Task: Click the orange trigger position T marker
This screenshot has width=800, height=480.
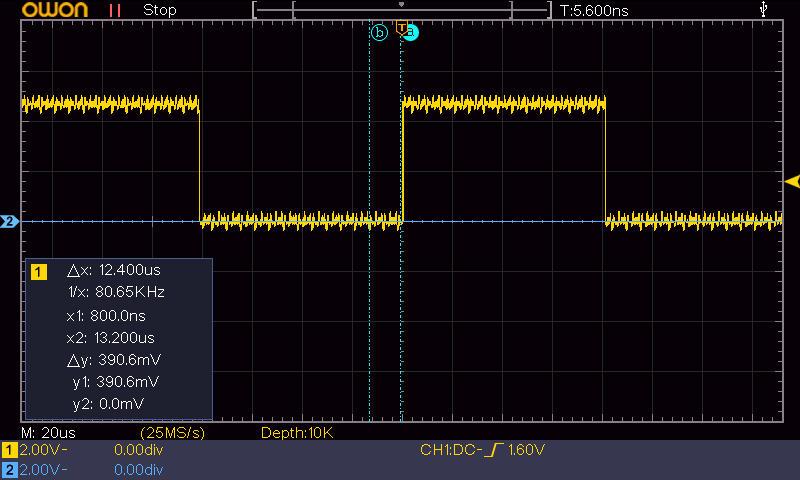Action: coord(401,26)
